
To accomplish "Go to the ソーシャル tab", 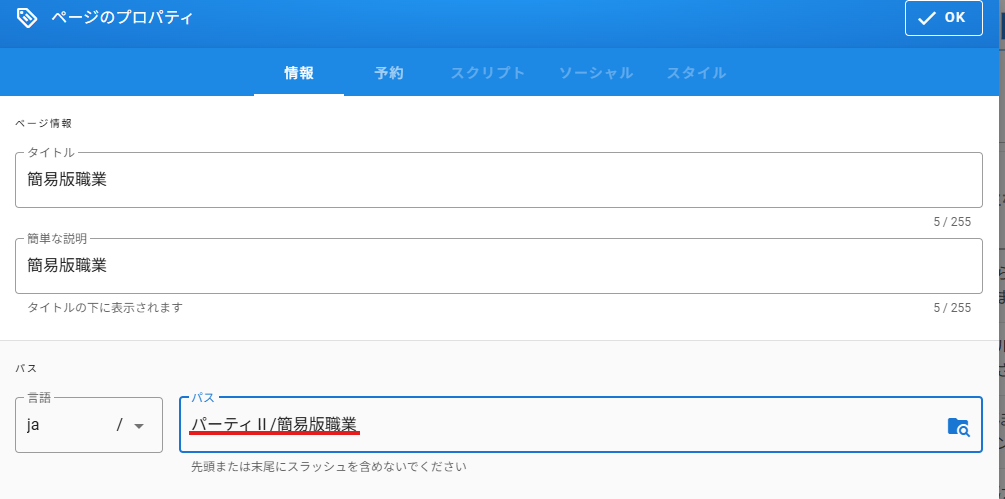I will tap(595, 73).
